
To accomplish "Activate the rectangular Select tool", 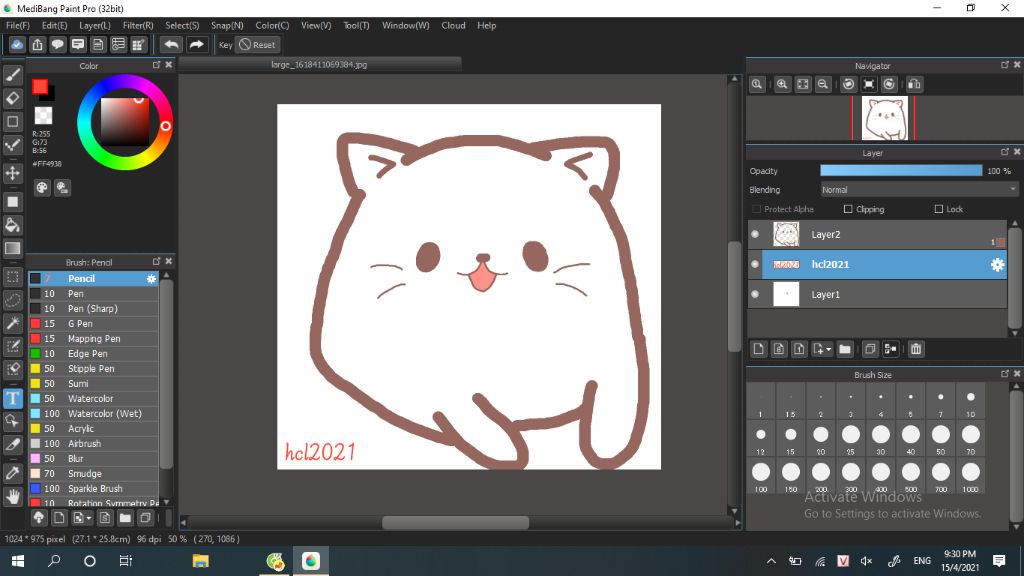I will pyautogui.click(x=12, y=276).
